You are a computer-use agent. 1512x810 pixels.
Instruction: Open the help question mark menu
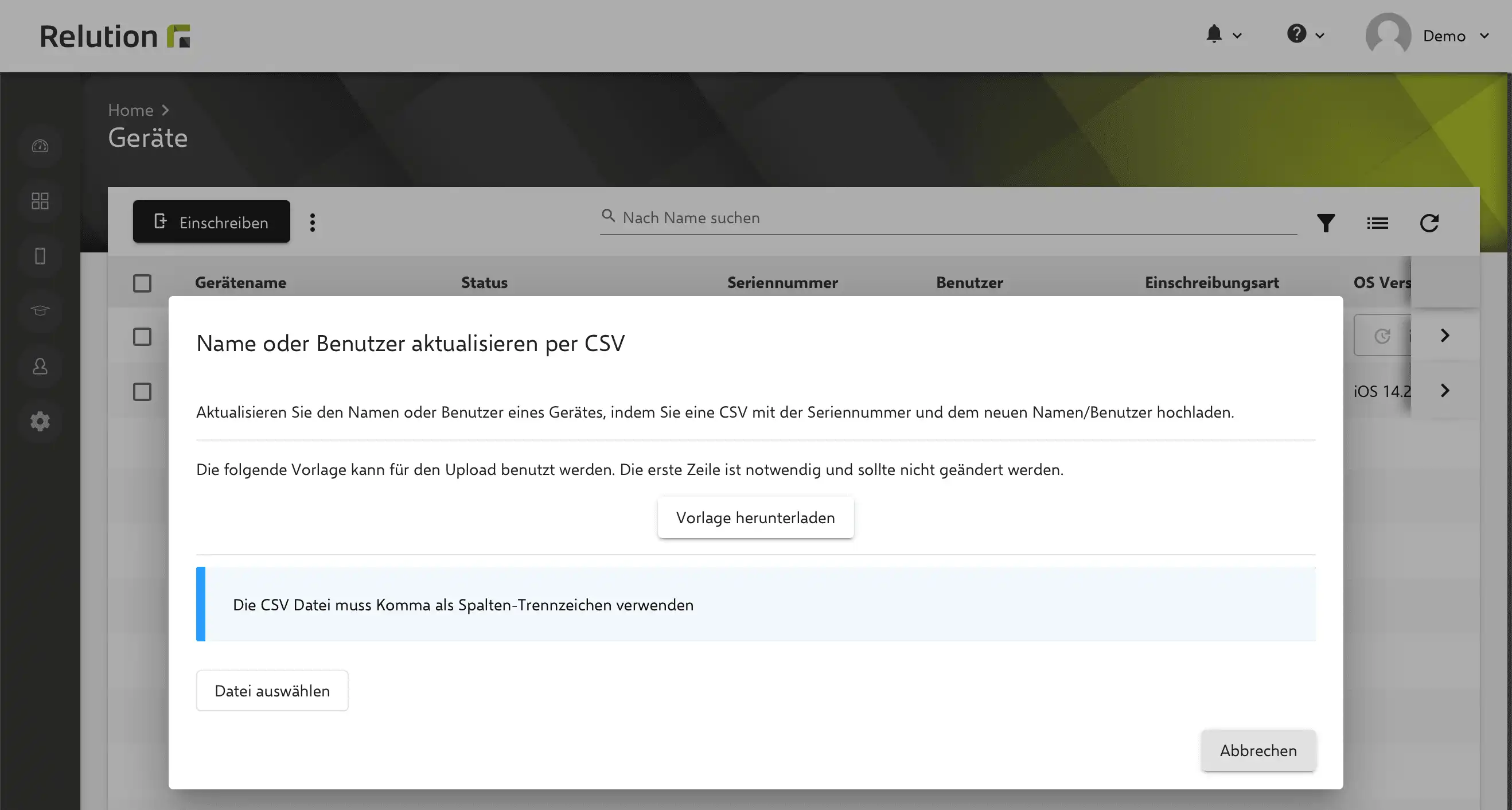(x=1296, y=34)
